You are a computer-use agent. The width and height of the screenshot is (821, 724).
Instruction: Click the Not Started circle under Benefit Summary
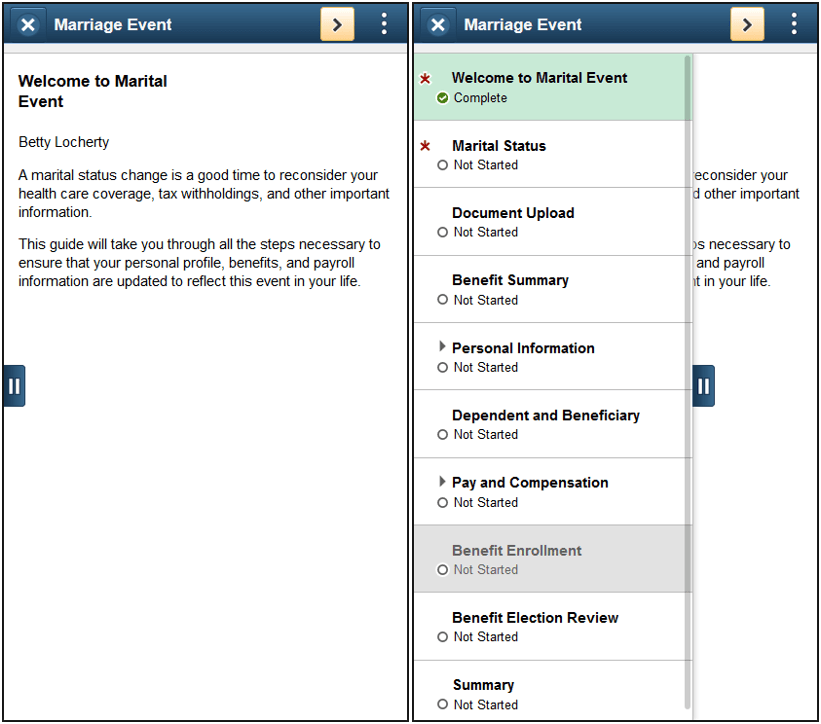pyautogui.click(x=443, y=300)
